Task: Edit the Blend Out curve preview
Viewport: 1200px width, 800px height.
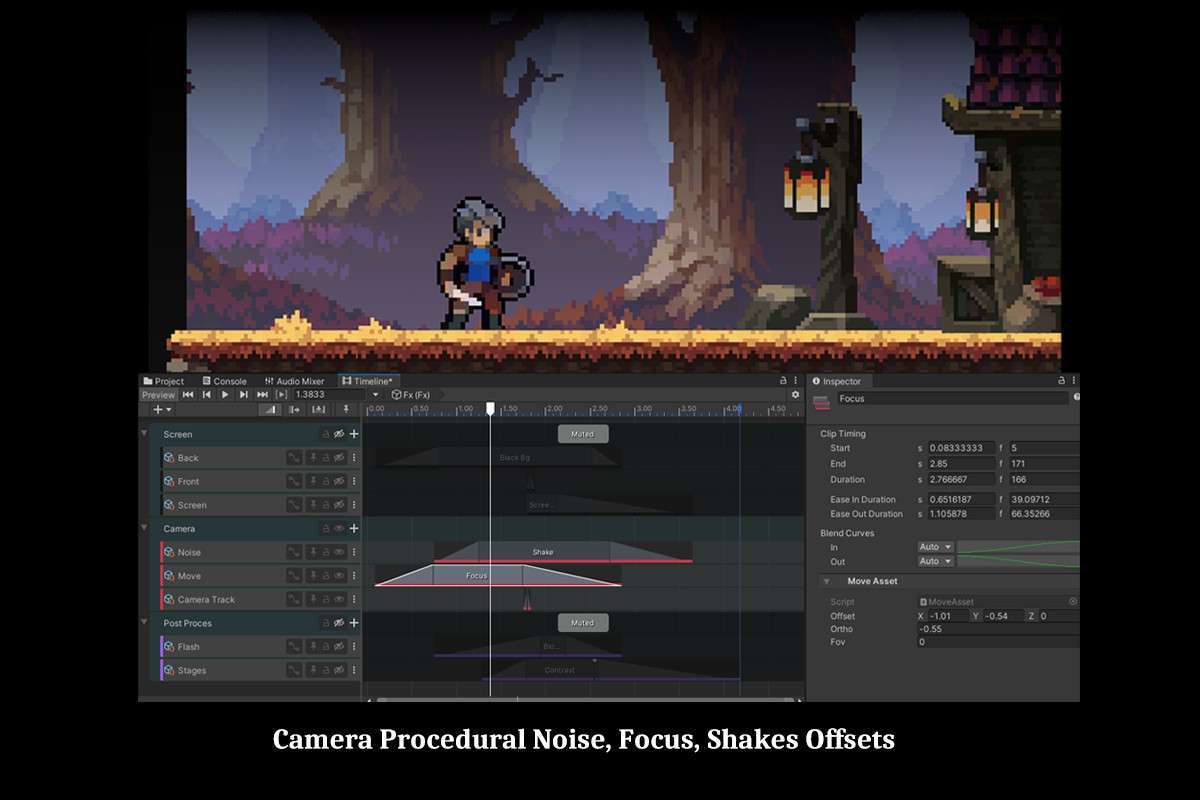Action: [1019, 561]
